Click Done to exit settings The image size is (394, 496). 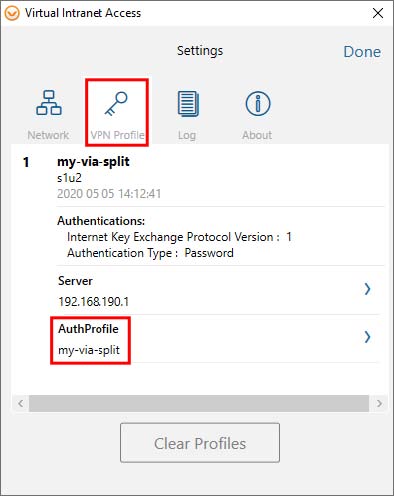(362, 52)
